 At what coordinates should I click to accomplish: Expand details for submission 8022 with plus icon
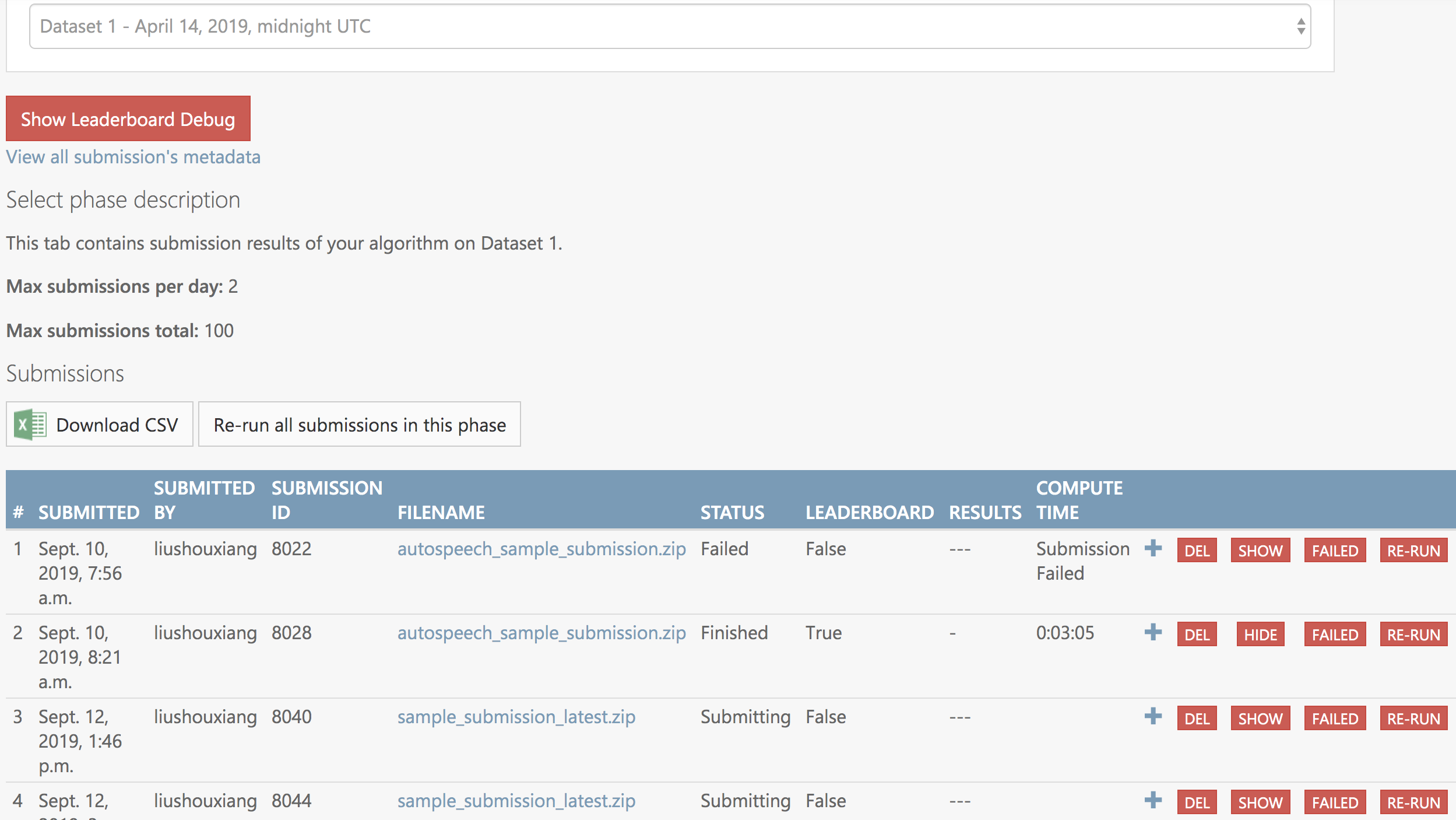[x=1153, y=548]
